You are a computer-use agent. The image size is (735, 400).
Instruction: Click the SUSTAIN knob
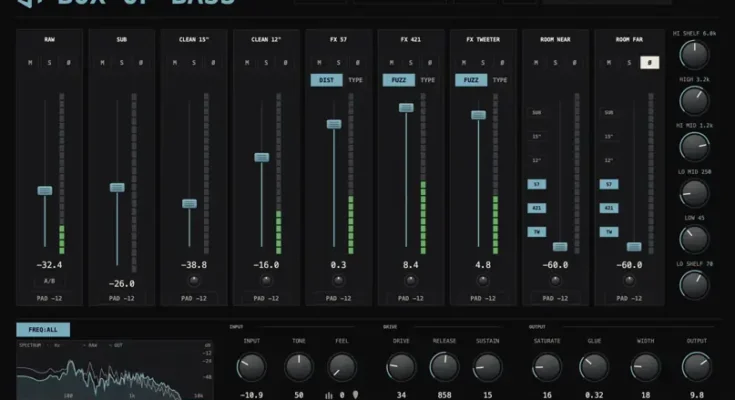[x=488, y=367]
